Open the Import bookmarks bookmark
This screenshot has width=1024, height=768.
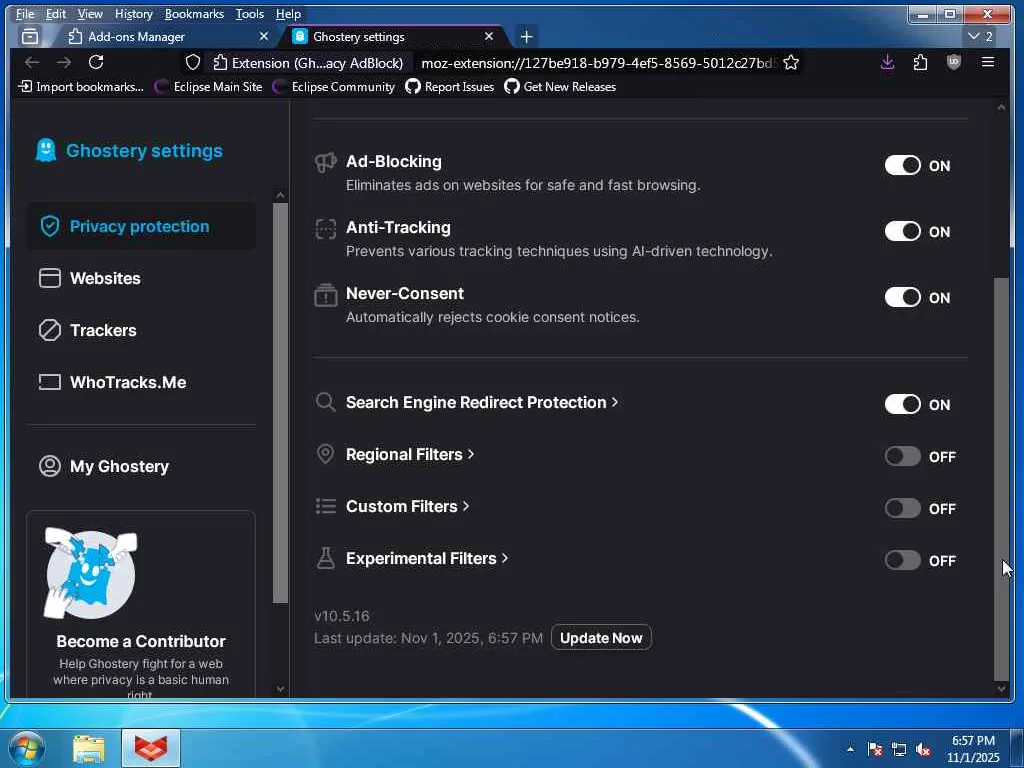(x=81, y=86)
